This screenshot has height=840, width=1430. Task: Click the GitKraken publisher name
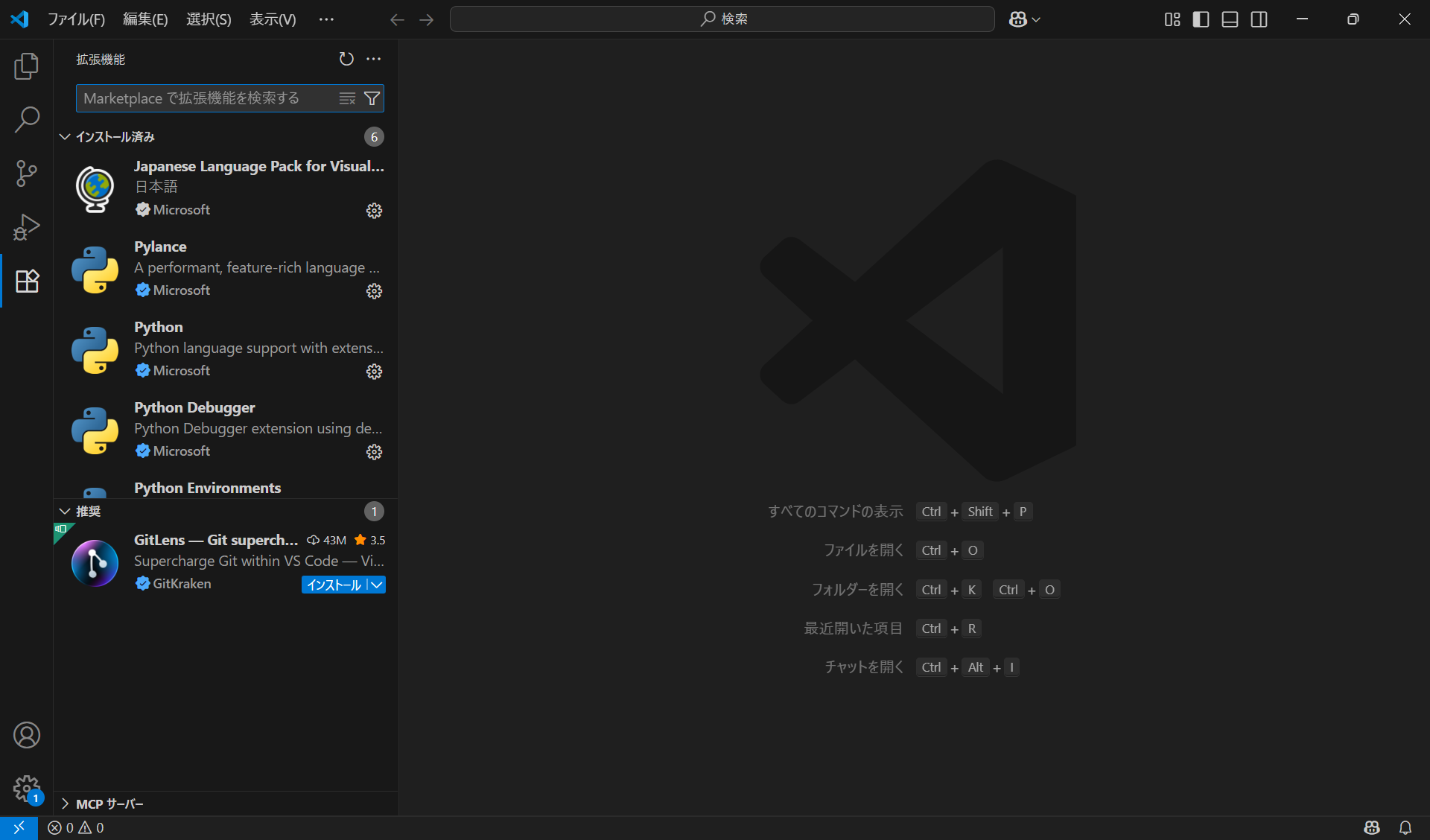pos(182,584)
